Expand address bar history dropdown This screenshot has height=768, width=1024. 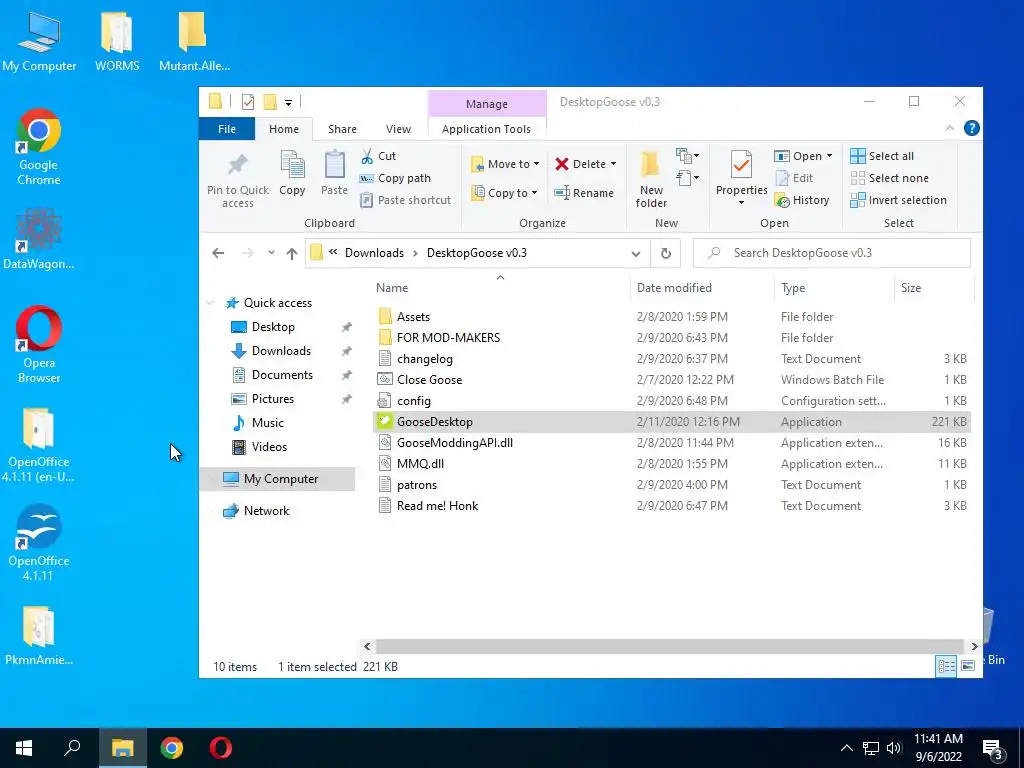[635, 253]
